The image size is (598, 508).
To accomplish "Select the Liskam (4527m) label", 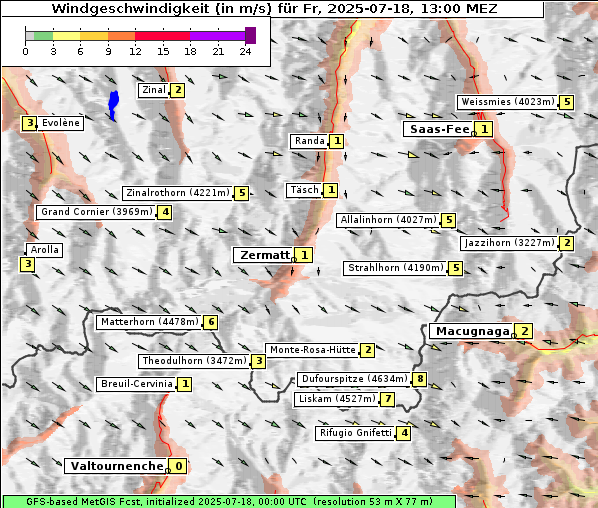I will point(337,399).
